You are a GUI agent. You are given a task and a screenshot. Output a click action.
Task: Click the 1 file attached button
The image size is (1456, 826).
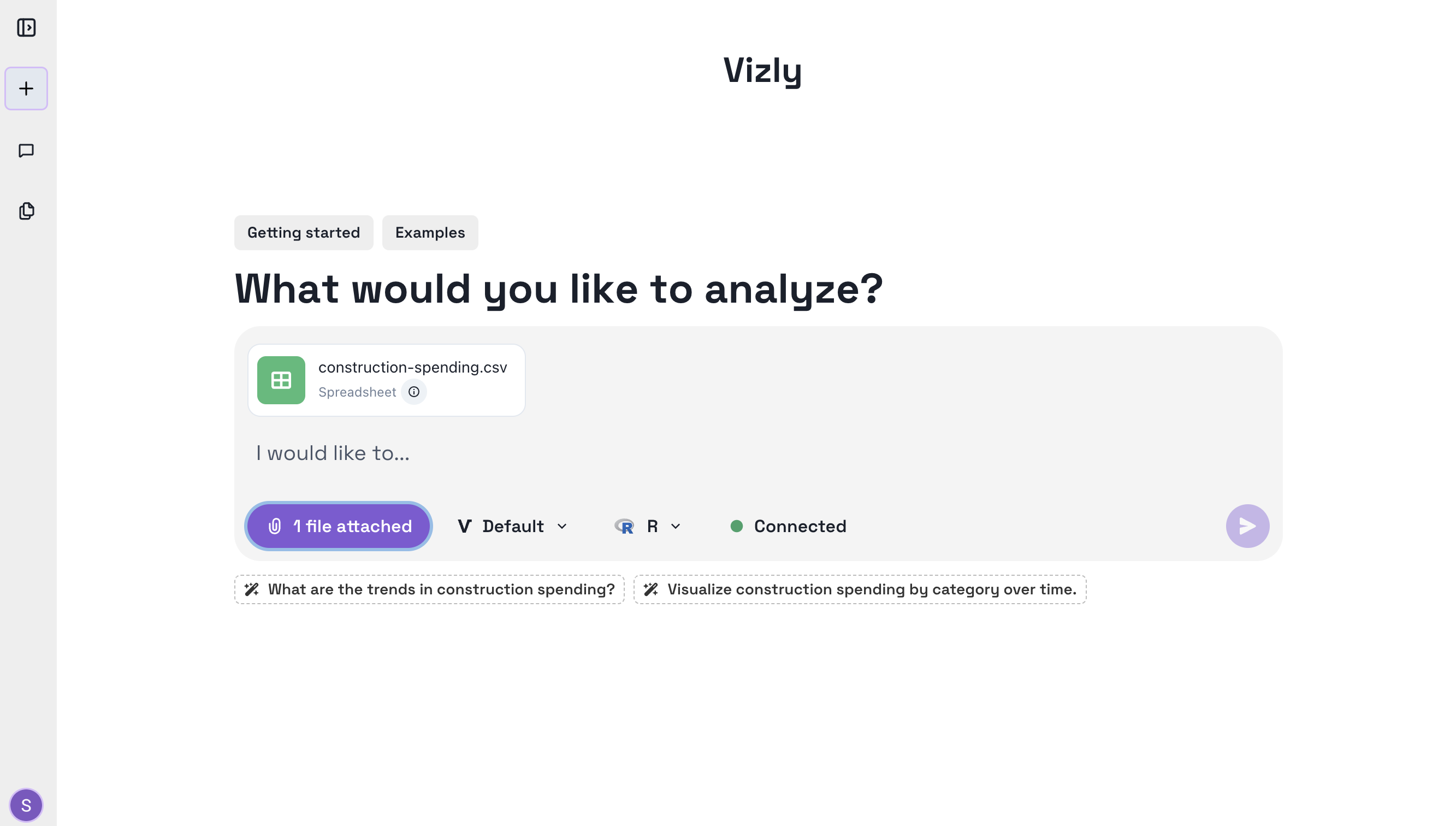pos(339,527)
